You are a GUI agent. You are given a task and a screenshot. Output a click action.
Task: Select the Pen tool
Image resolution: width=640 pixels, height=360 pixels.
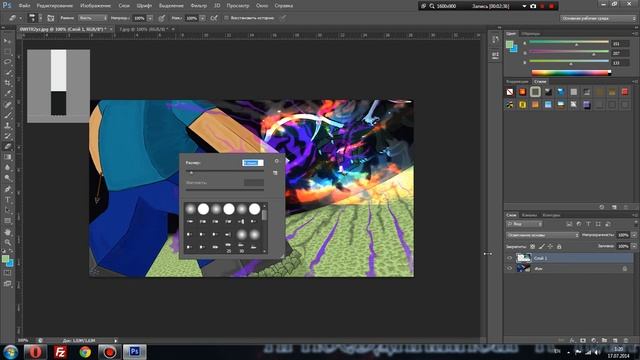pos(7,189)
